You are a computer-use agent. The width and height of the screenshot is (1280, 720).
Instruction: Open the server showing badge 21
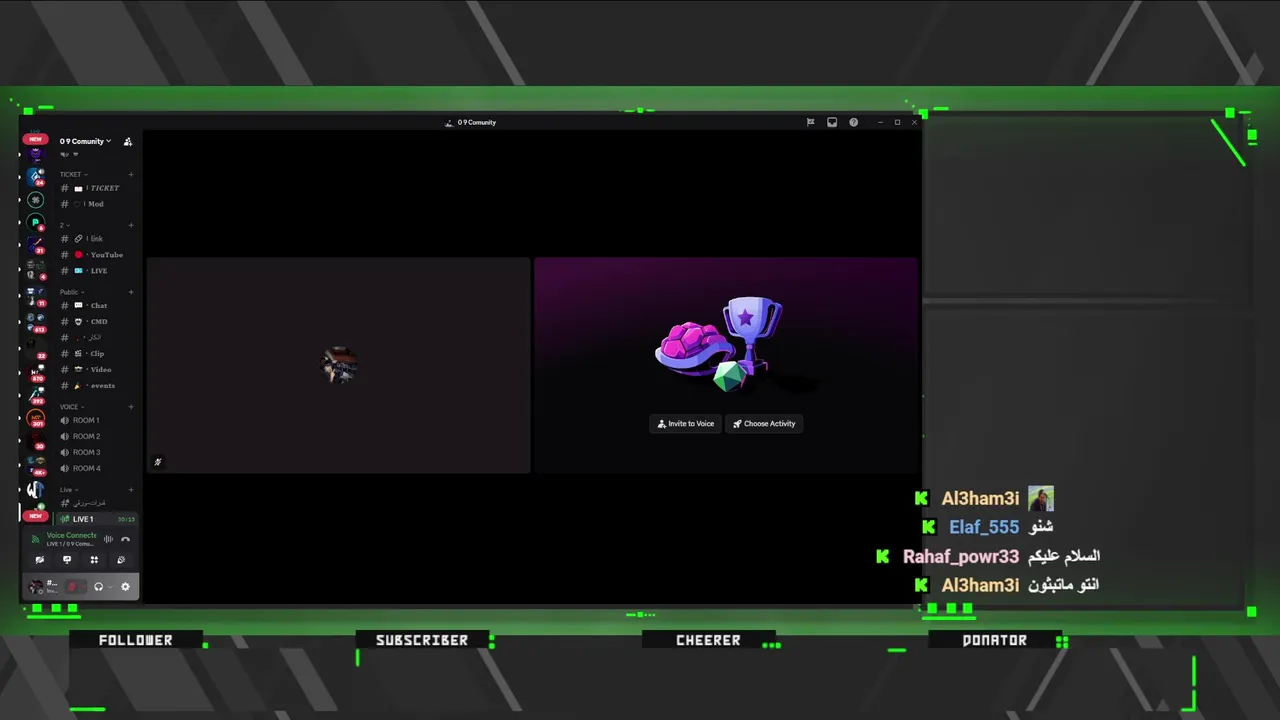[36, 245]
